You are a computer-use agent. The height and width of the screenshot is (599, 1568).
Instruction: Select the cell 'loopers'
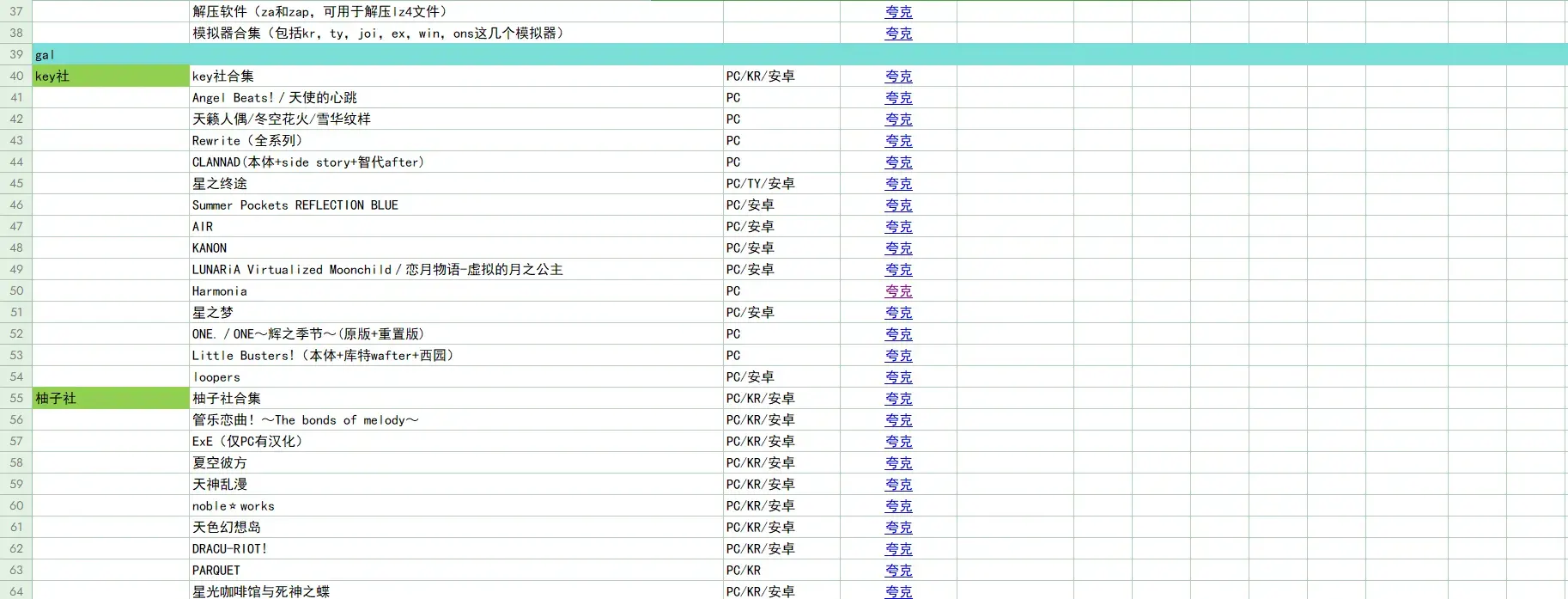click(x=456, y=376)
